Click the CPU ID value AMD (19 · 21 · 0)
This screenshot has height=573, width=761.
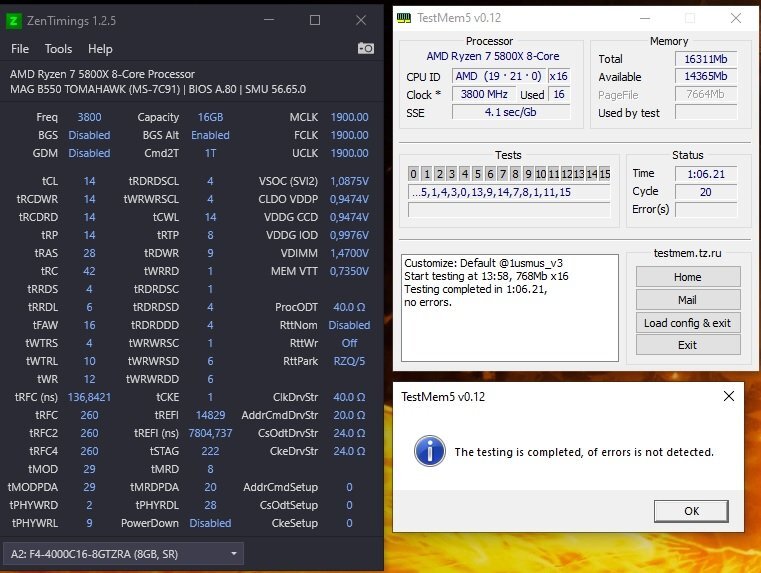click(x=498, y=76)
